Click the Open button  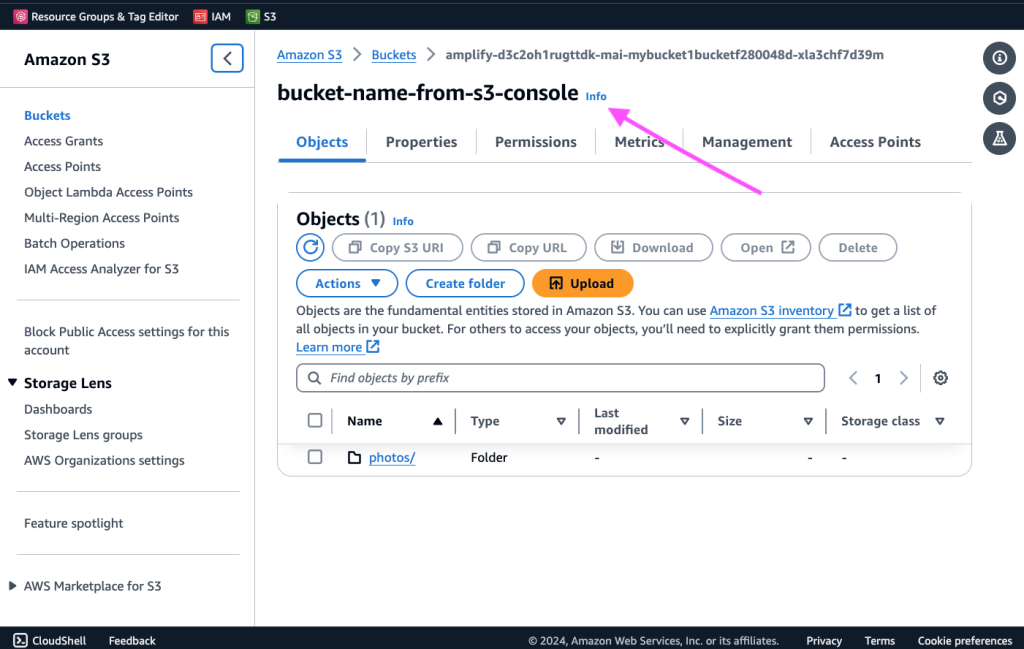point(765,247)
